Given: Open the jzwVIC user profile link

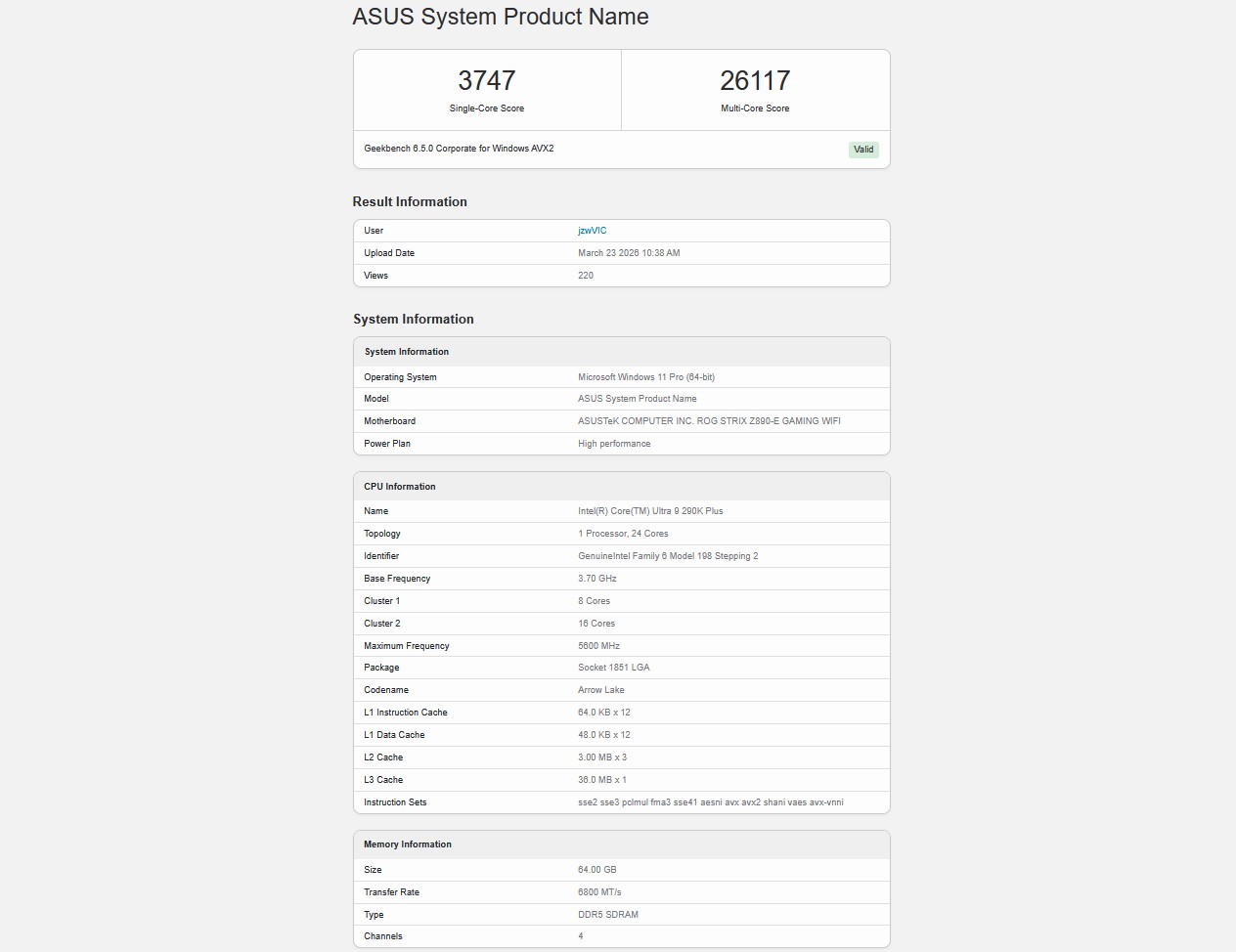Looking at the screenshot, I should pyautogui.click(x=593, y=230).
